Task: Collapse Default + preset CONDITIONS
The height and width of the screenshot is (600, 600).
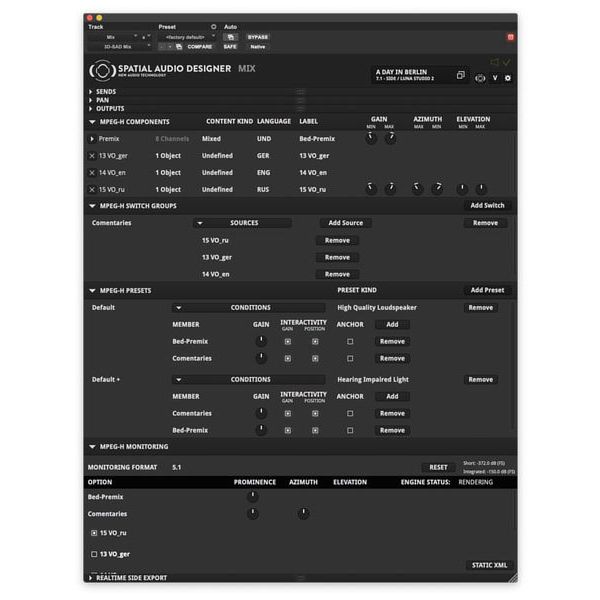Action: tap(178, 380)
